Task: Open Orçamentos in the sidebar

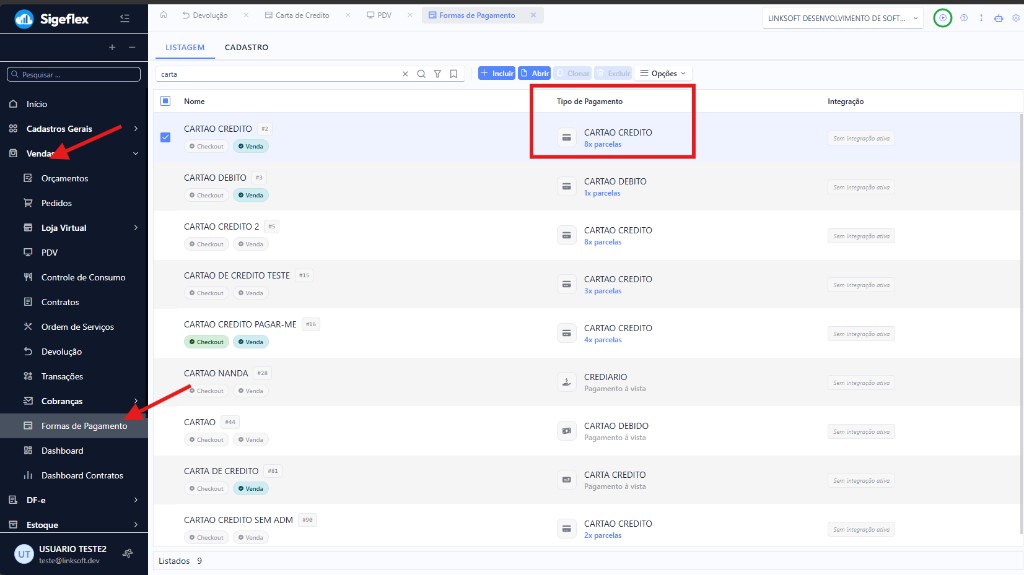Action: (x=65, y=178)
